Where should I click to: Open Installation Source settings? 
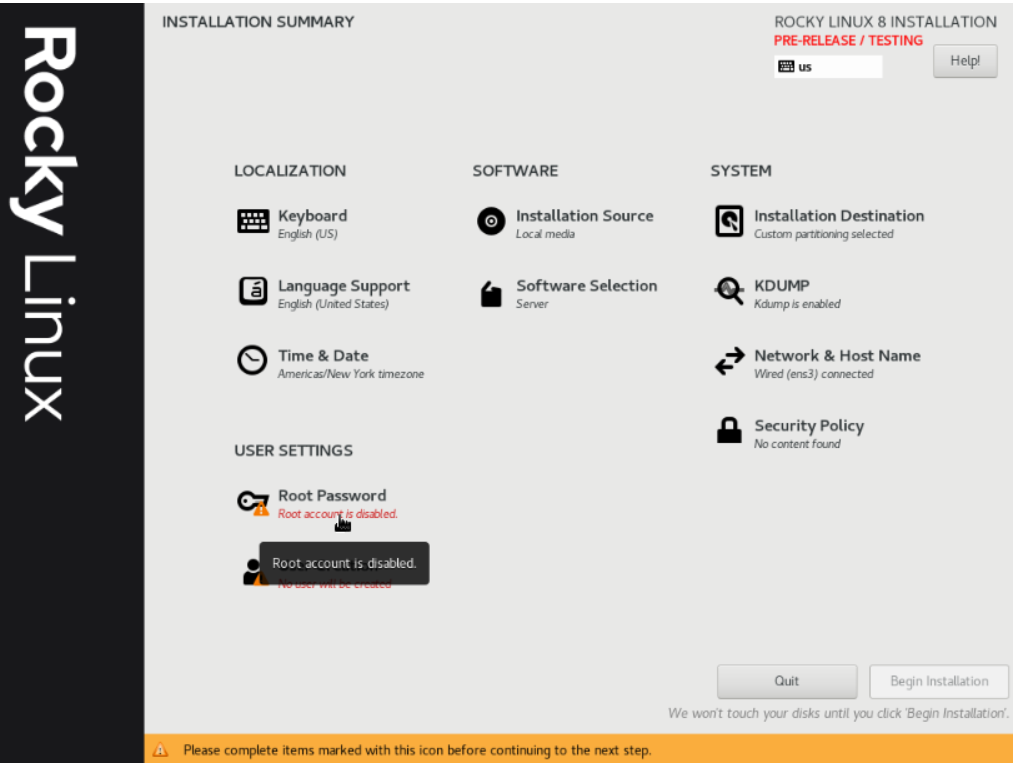pos(565,223)
